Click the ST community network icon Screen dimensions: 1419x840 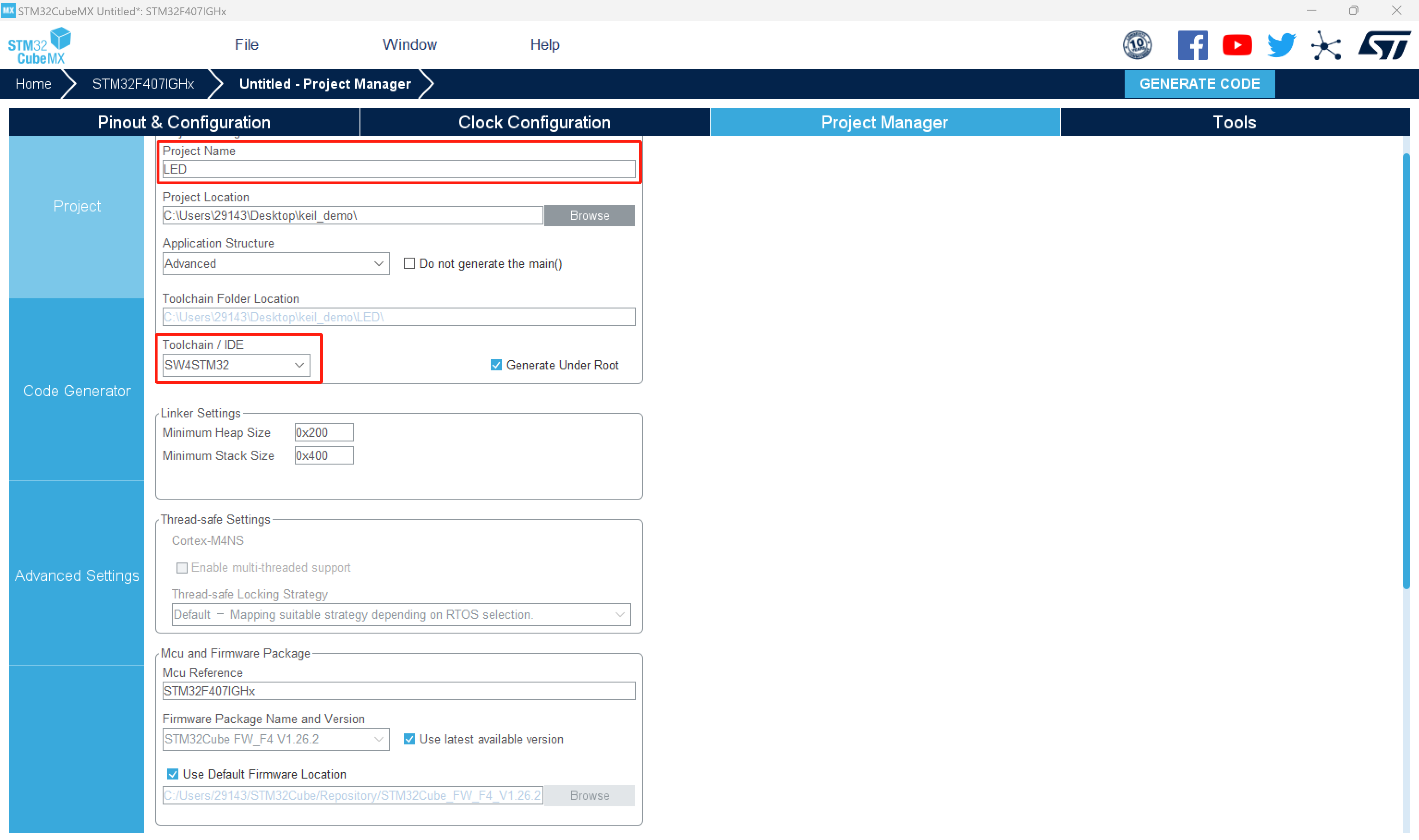1325,45
